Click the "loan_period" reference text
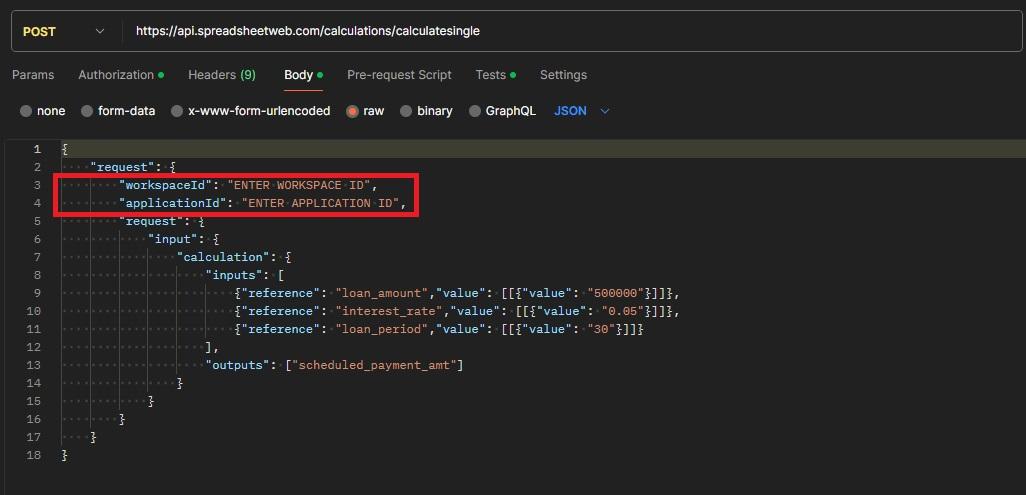Screen dimensions: 1026x495 381,329
